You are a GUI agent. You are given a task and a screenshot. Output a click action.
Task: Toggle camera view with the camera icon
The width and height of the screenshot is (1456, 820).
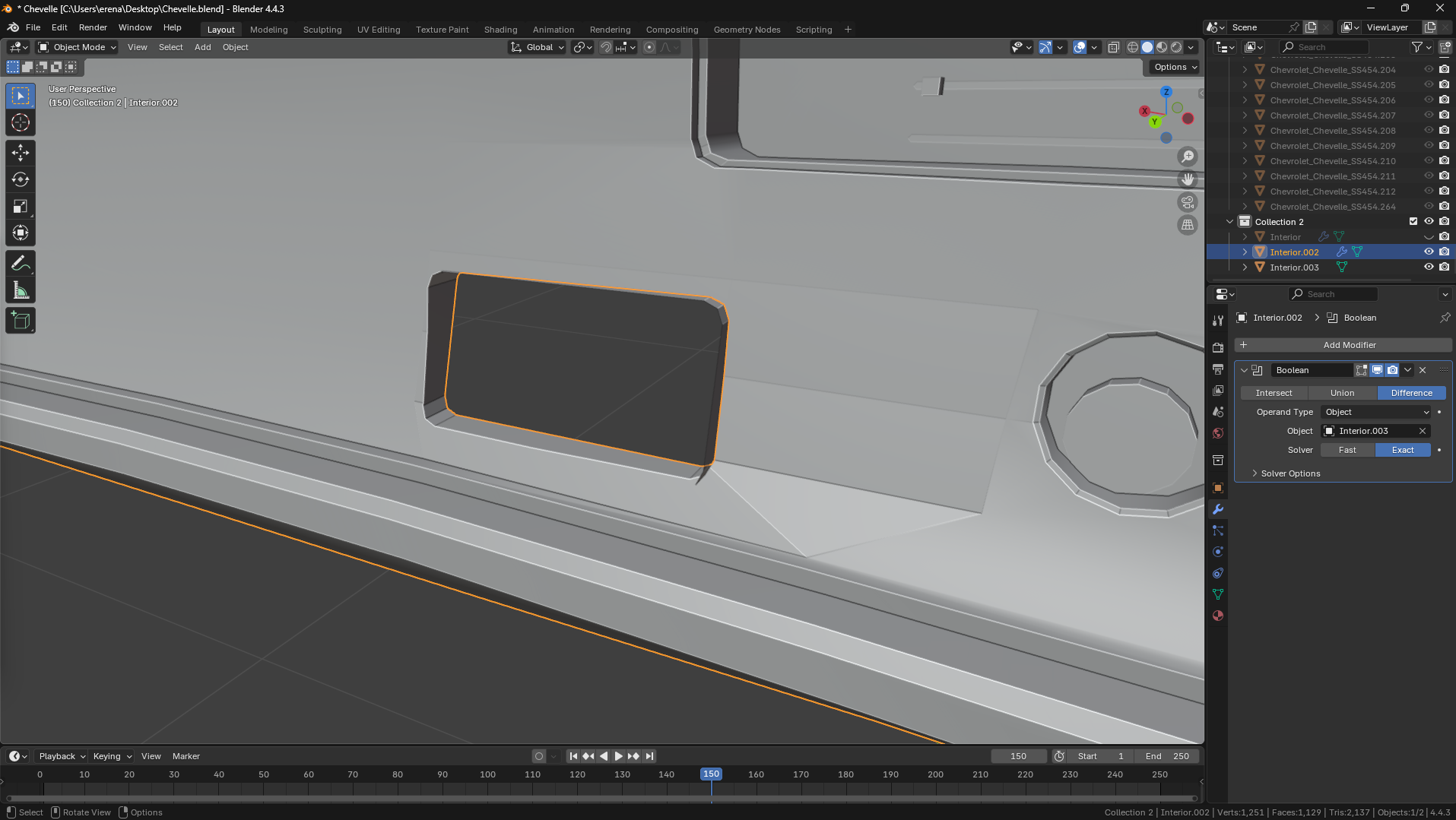1188,202
